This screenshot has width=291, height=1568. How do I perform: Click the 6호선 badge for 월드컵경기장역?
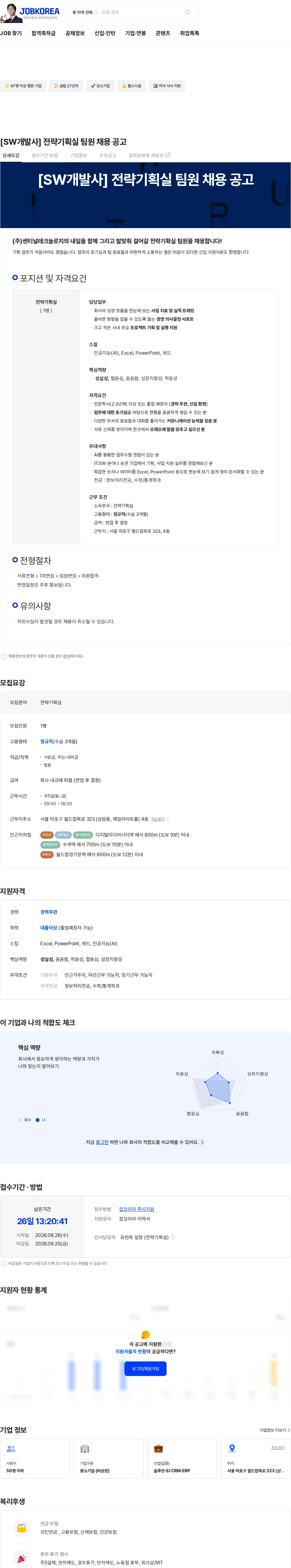click(47, 854)
